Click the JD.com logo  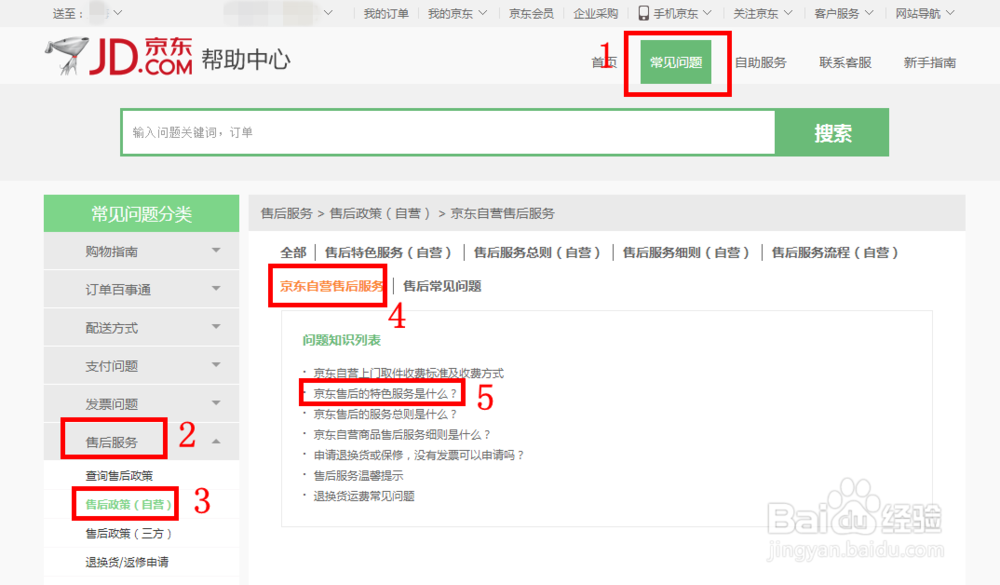[x=119, y=56]
